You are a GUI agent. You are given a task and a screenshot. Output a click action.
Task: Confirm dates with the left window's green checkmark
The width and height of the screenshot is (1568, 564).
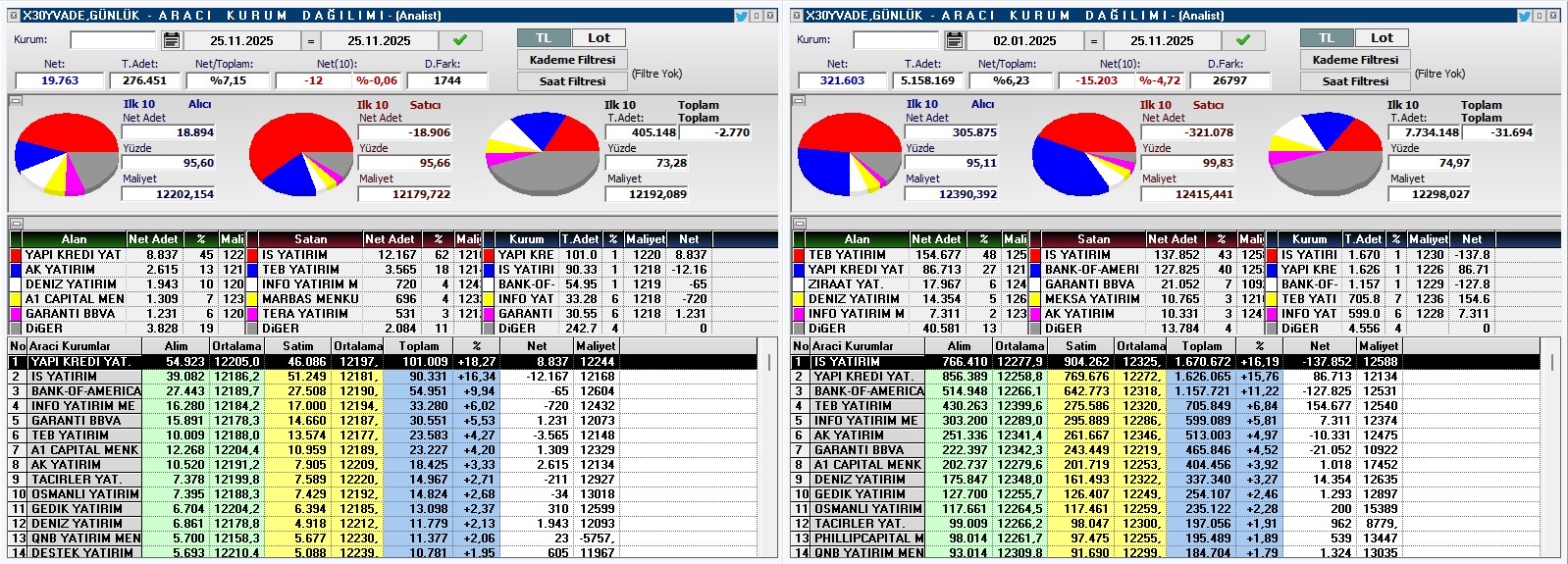click(x=460, y=40)
